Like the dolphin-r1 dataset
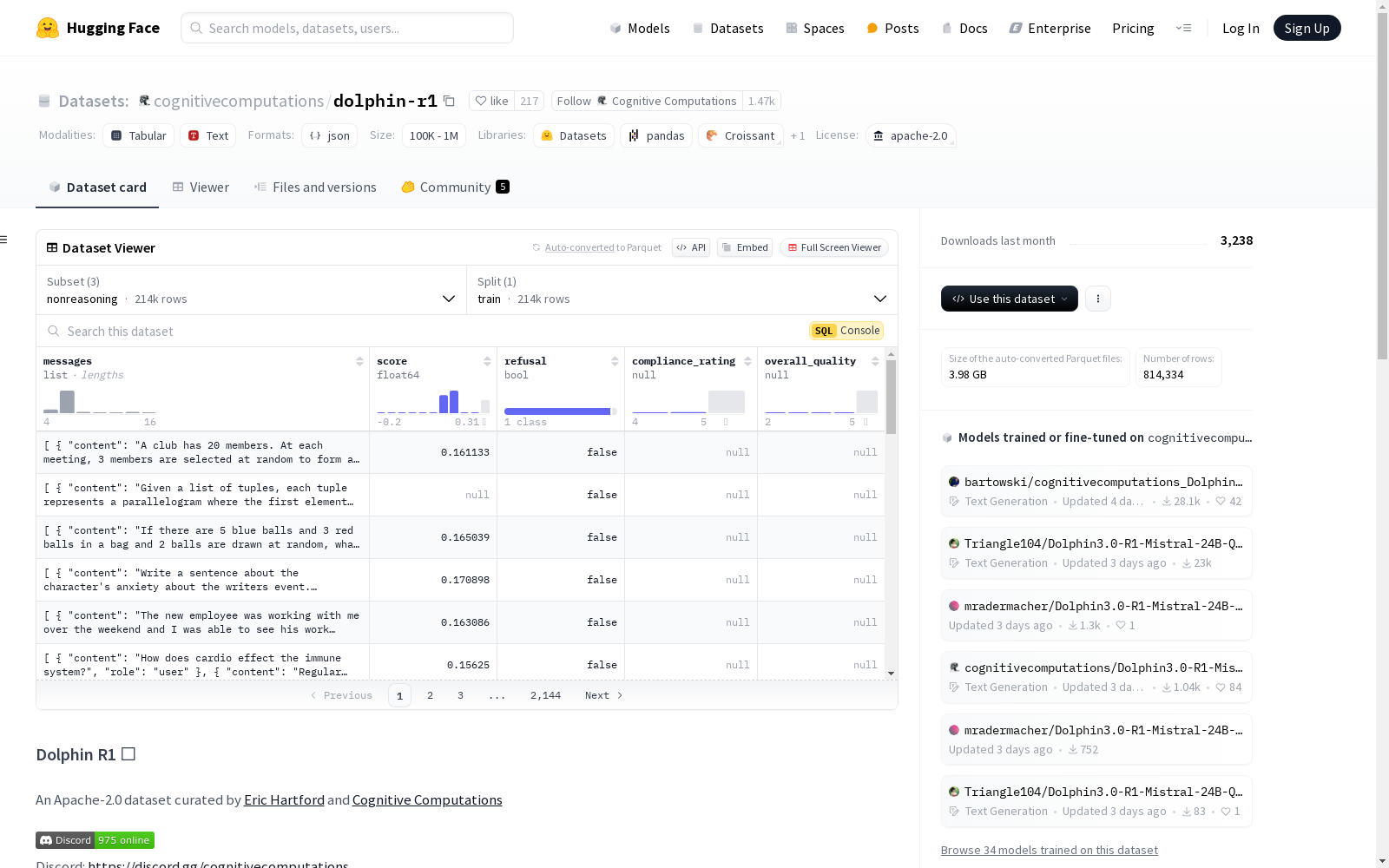Viewport: 1389px width, 868px height. [491, 101]
